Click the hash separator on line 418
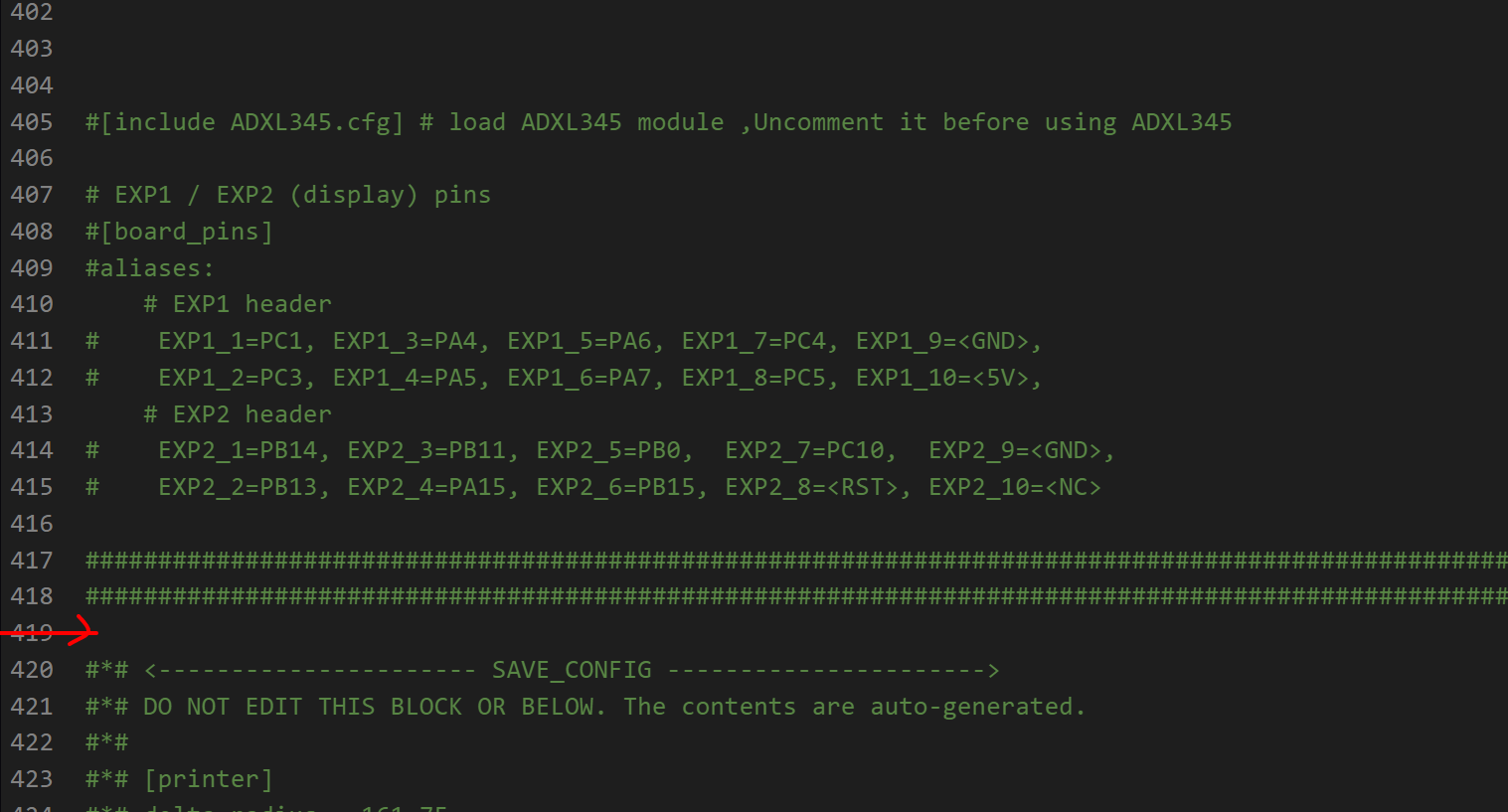This screenshot has height=812, width=1508. 796,596
